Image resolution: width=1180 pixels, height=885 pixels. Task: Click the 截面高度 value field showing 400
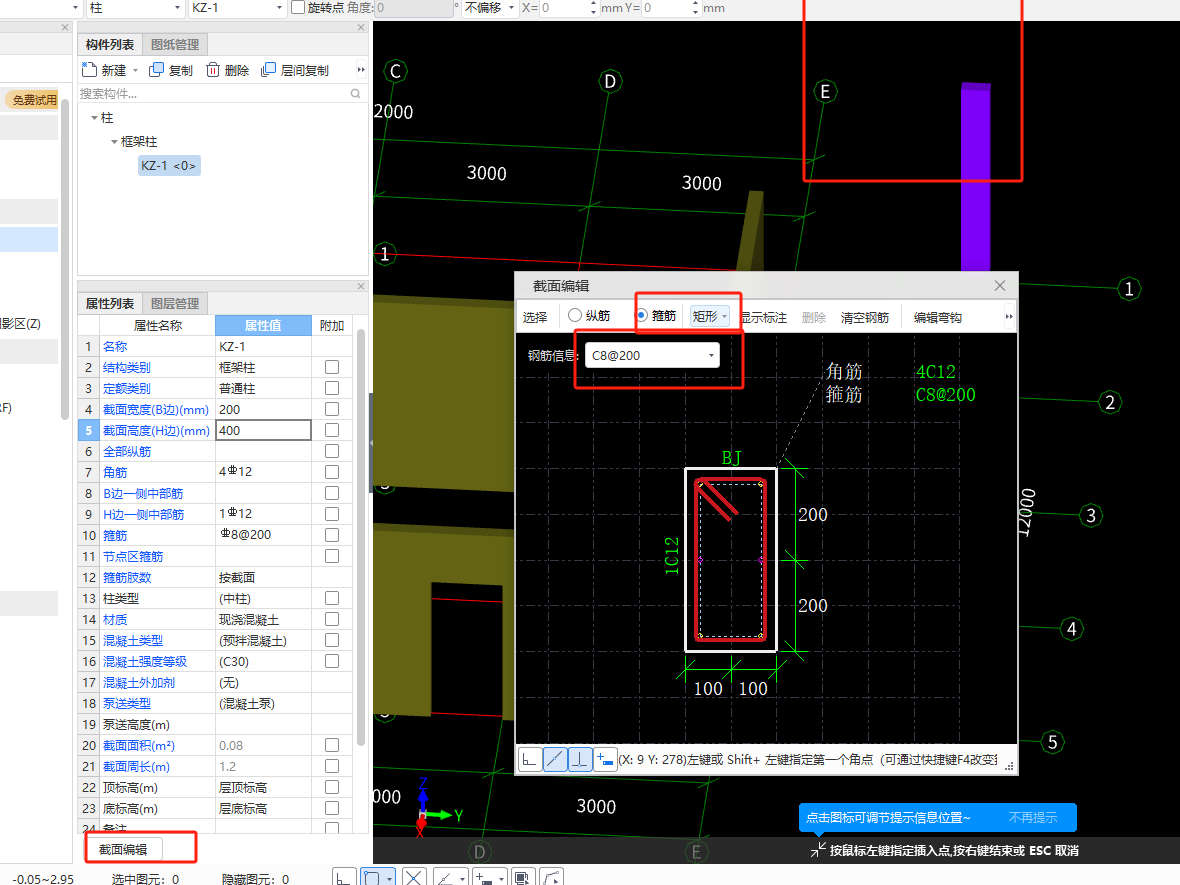pyautogui.click(x=263, y=430)
